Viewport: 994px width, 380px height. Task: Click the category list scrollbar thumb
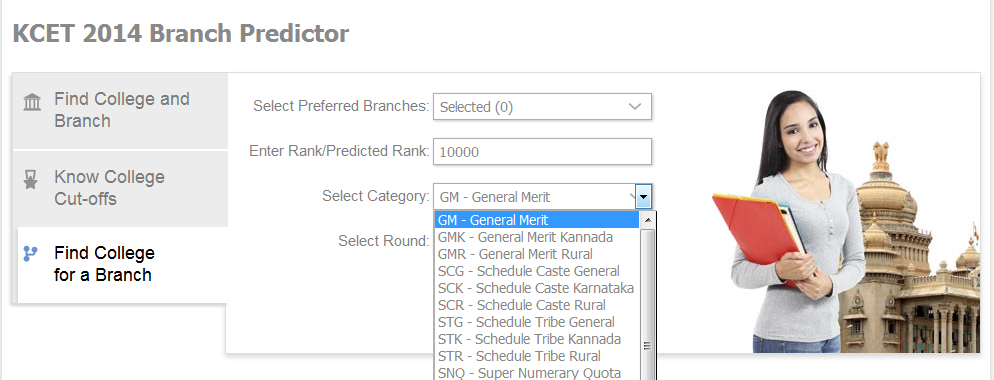(x=647, y=305)
